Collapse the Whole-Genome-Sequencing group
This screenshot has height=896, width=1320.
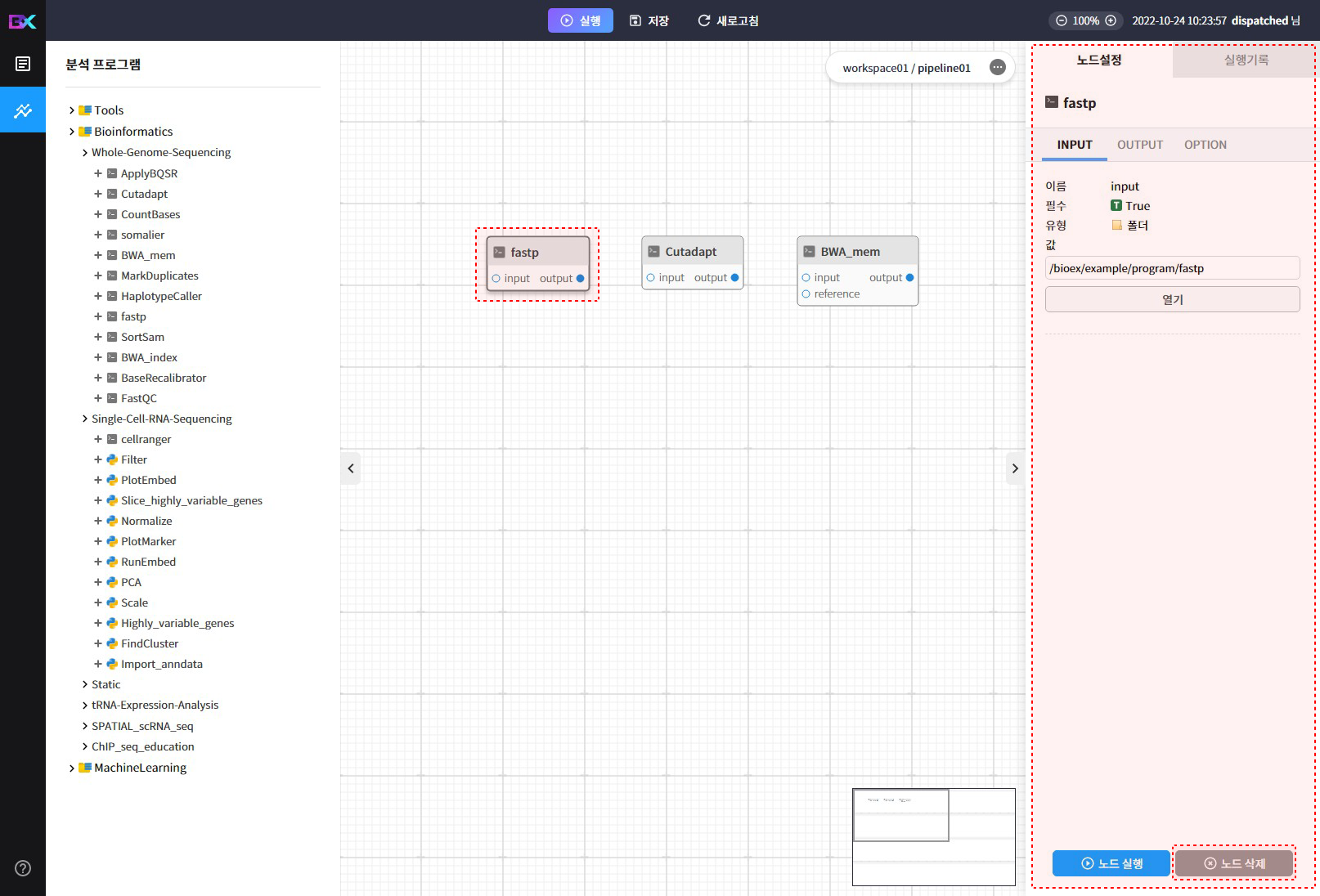click(85, 153)
